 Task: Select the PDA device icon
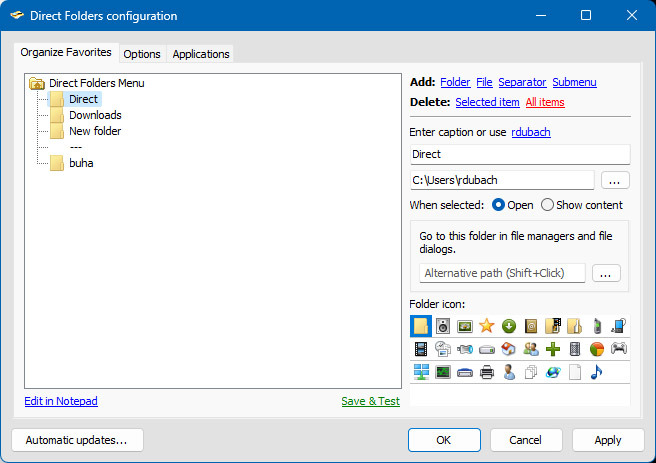[x=619, y=326]
